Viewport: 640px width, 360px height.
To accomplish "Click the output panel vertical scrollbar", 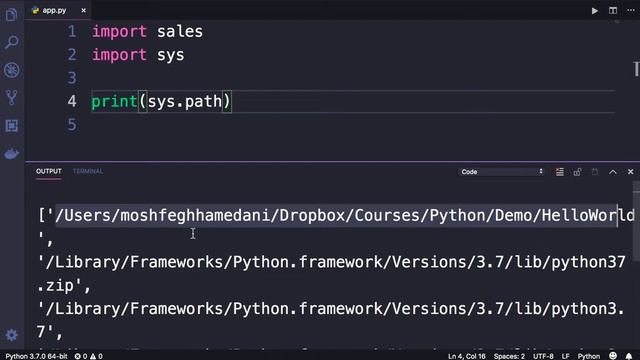I will (x=636, y=220).
